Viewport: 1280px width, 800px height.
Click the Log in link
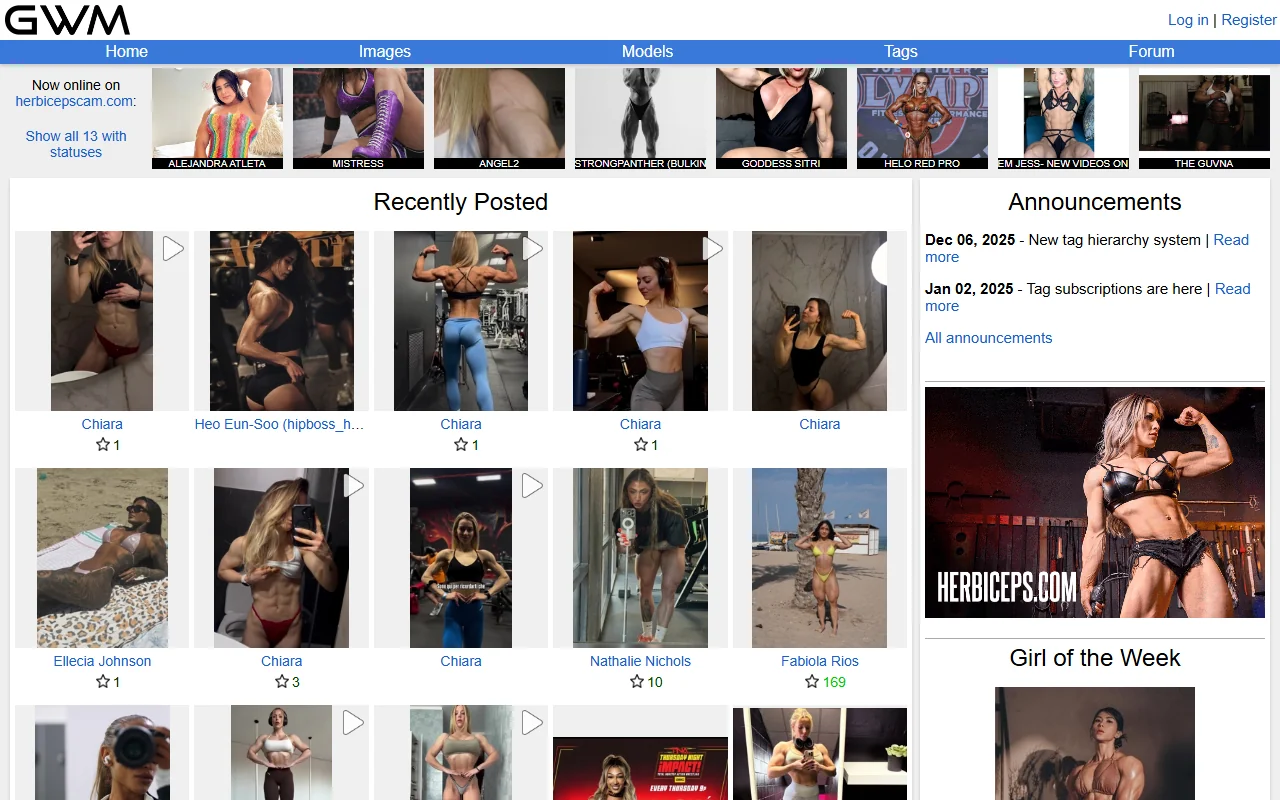[1188, 19]
